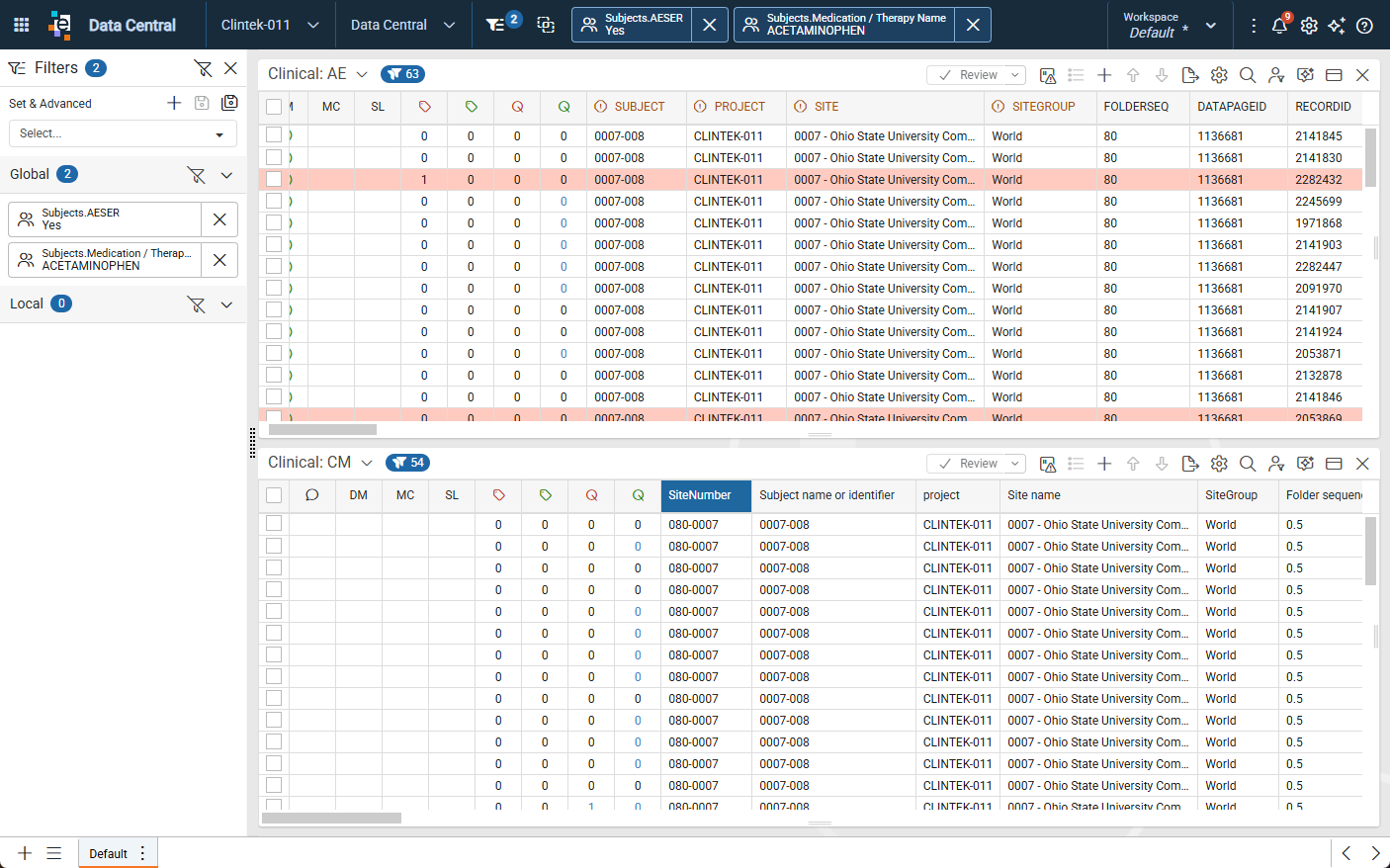1390x868 pixels.
Task: Open the Clinical: CM listing chevron
Action: [367, 463]
